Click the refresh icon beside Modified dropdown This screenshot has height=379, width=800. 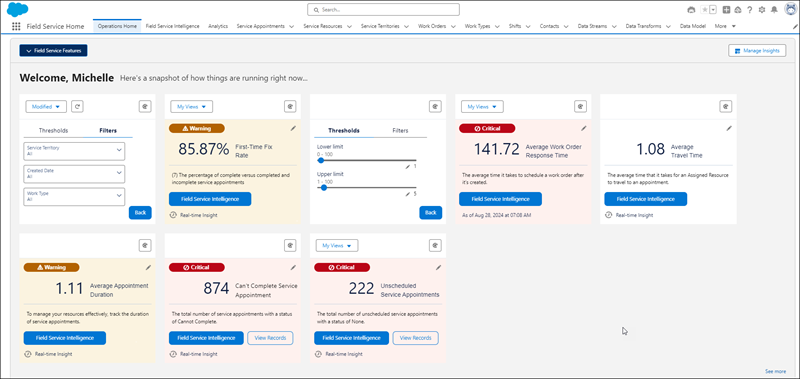(77, 107)
